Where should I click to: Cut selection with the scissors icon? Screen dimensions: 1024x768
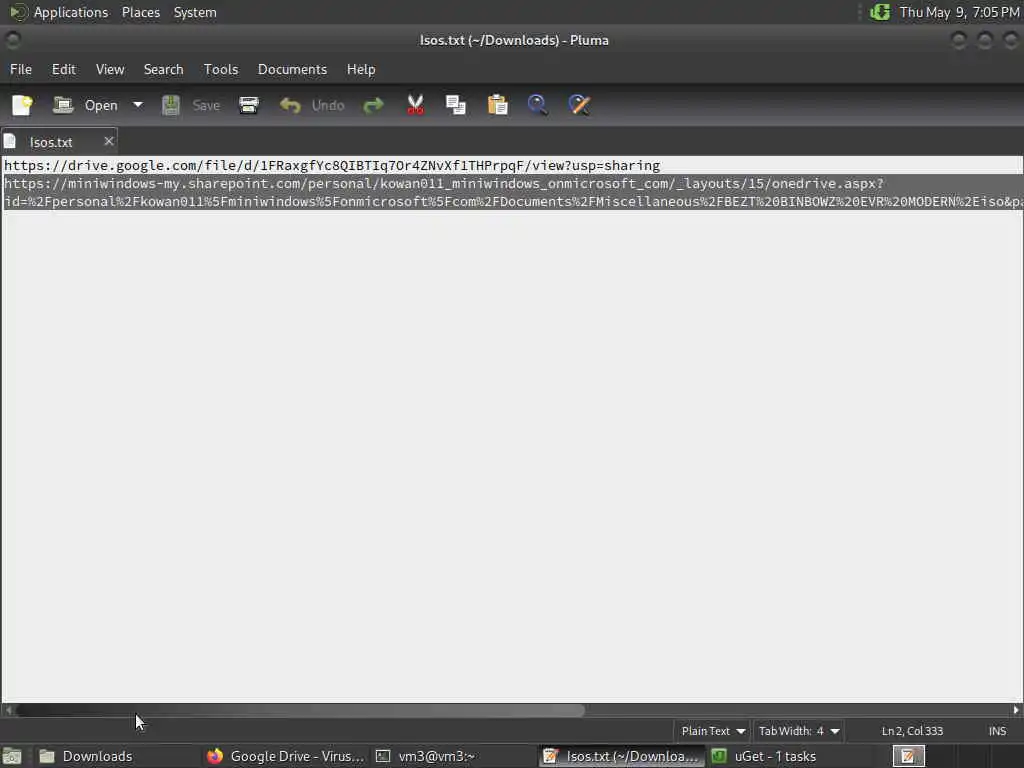pyautogui.click(x=415, y=105)
